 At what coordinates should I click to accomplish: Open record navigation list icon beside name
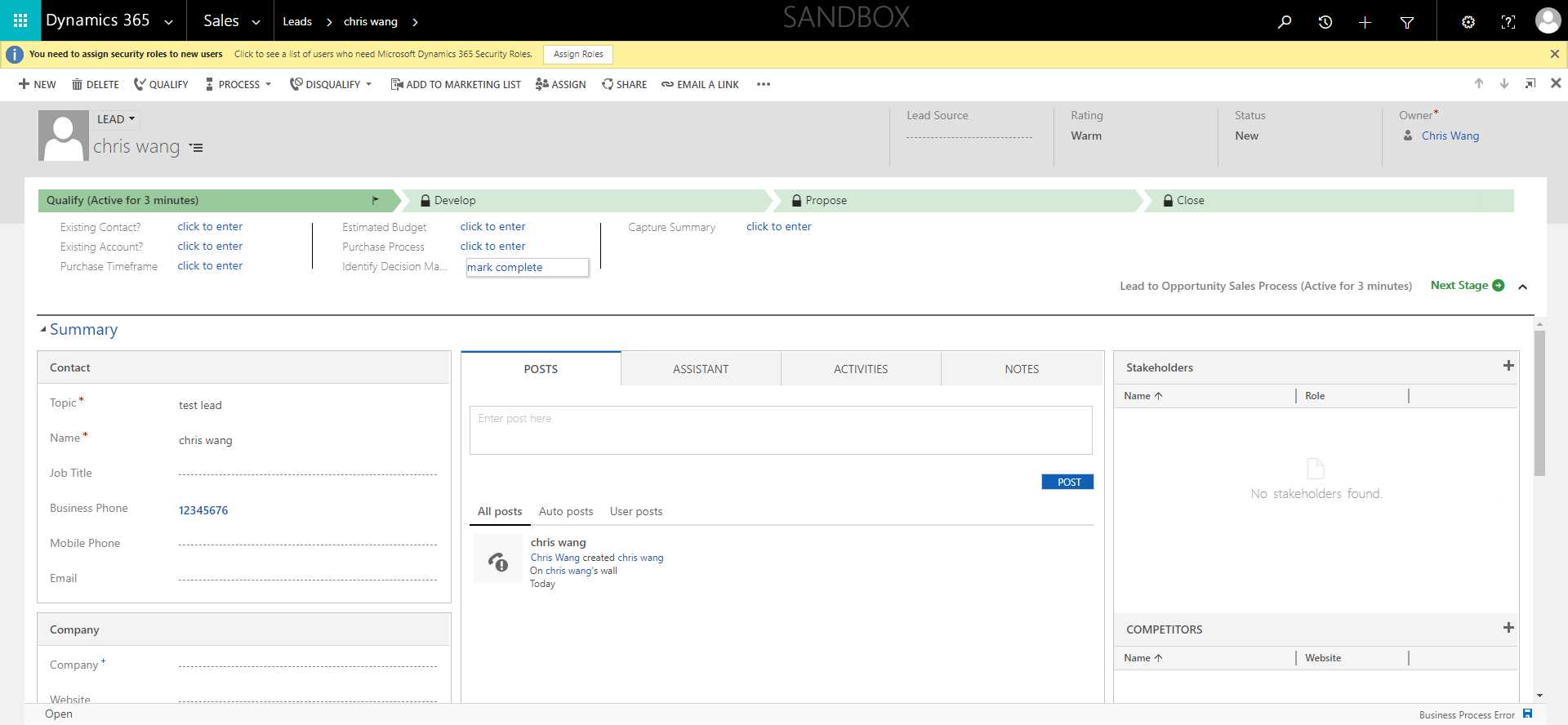(x=196, y=148)
